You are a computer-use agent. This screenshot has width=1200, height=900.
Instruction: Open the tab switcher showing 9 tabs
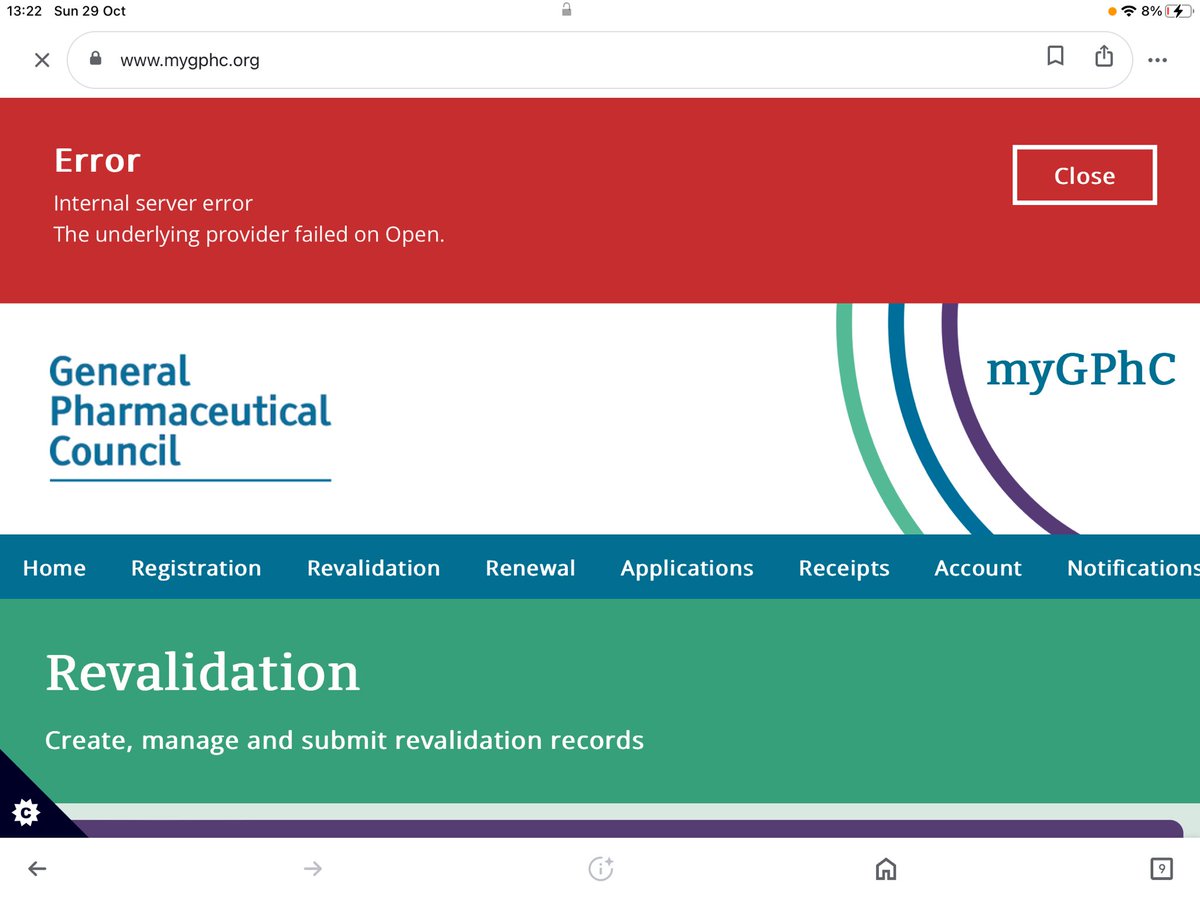(1161, 869)
